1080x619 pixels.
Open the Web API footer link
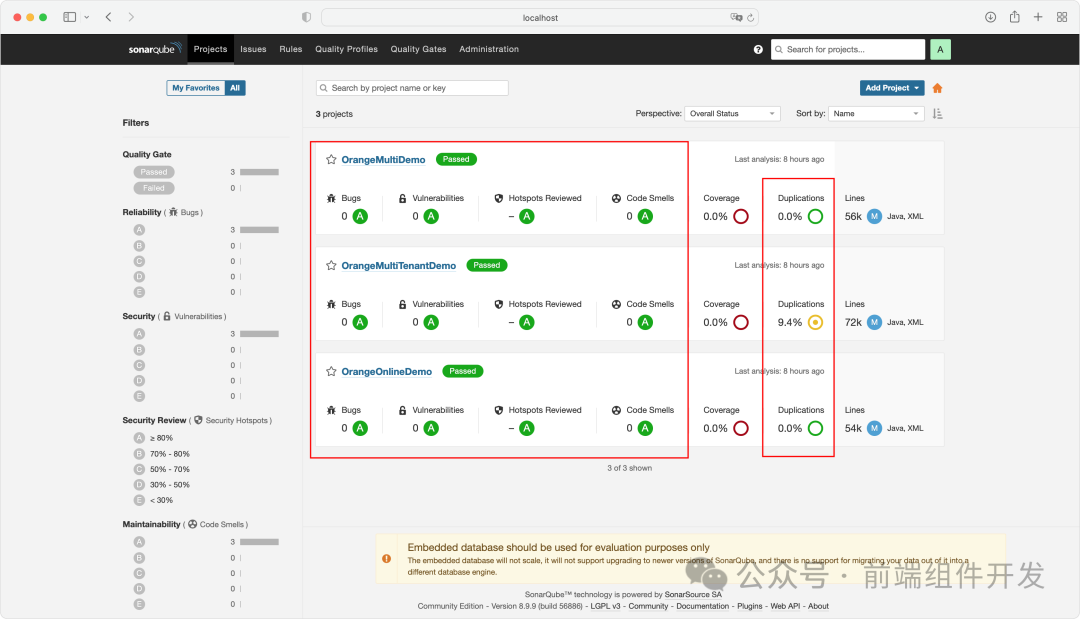pos(785,606)
